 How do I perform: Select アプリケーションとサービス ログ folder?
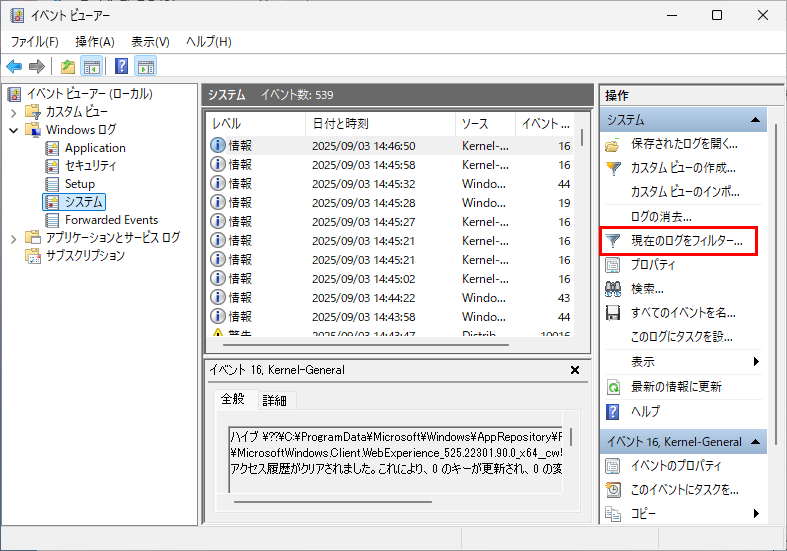(x=113, y=237)
